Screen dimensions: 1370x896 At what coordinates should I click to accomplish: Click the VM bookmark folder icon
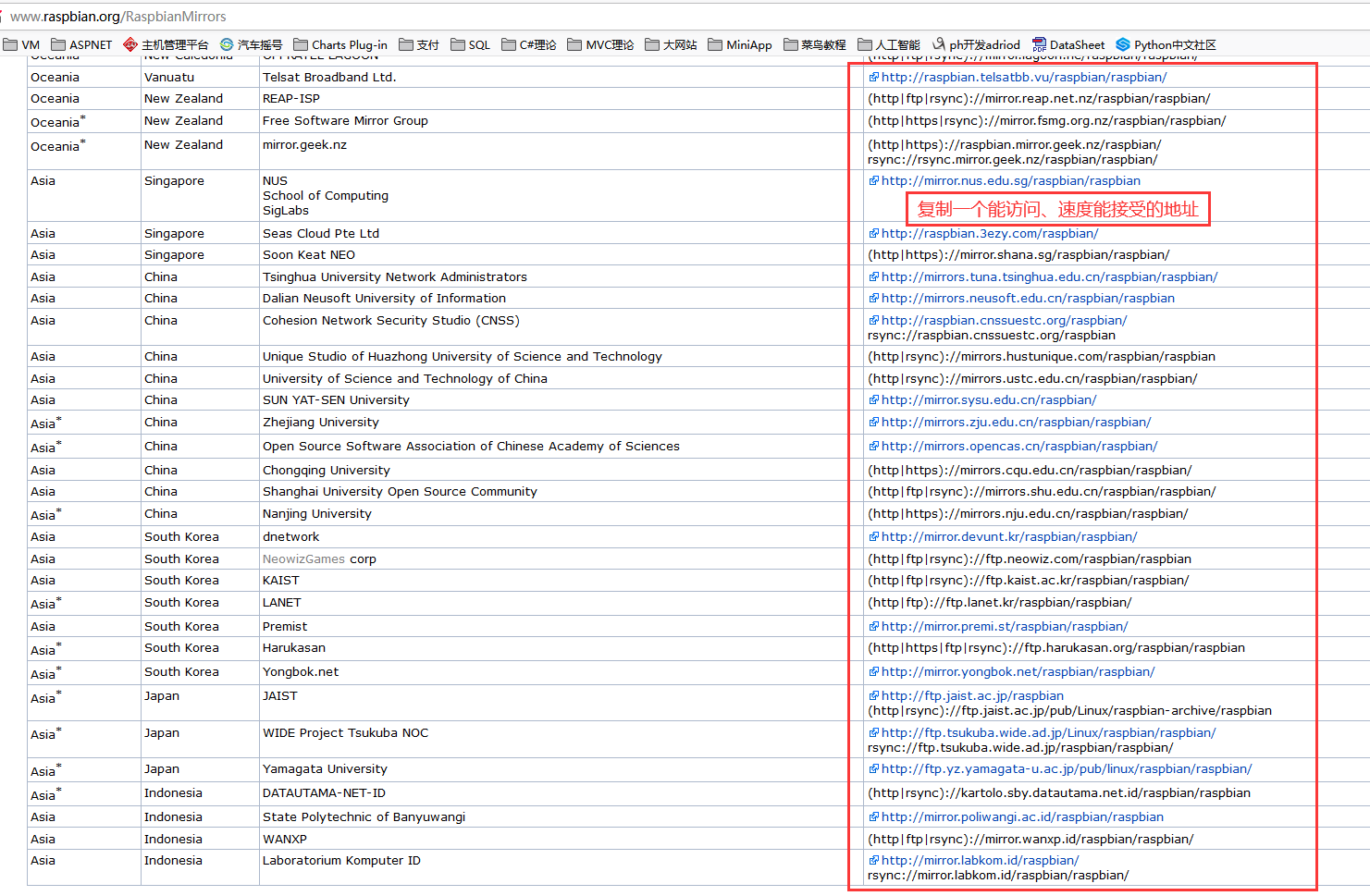coord(11,44)
